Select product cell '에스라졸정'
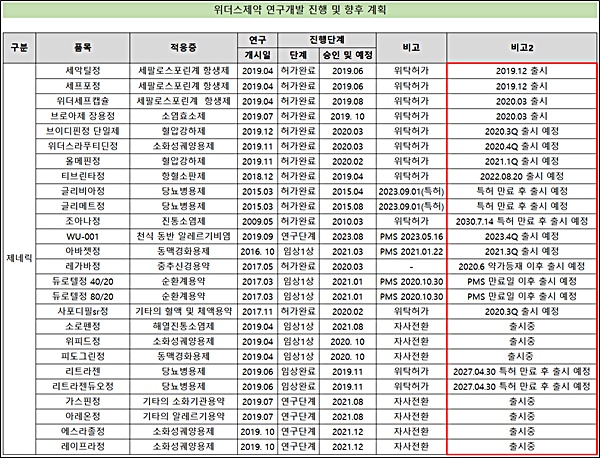Viewport: 600px width, 458px height. (83, 432)
